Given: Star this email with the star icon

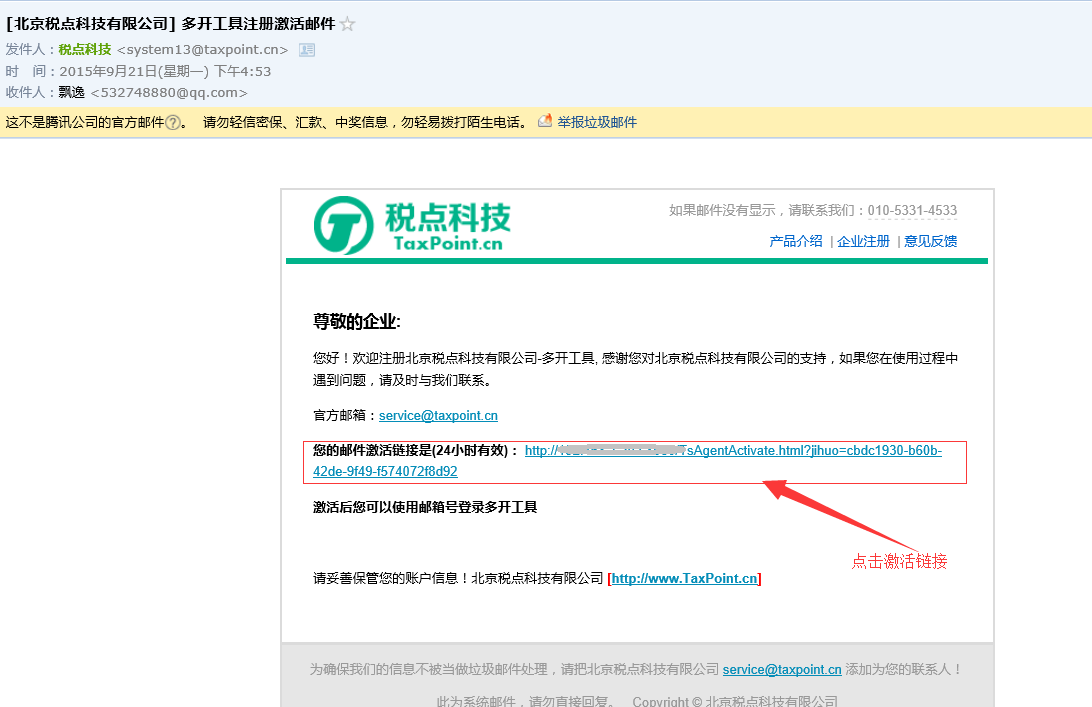Looking at the screenshot, I should [348, 24].
